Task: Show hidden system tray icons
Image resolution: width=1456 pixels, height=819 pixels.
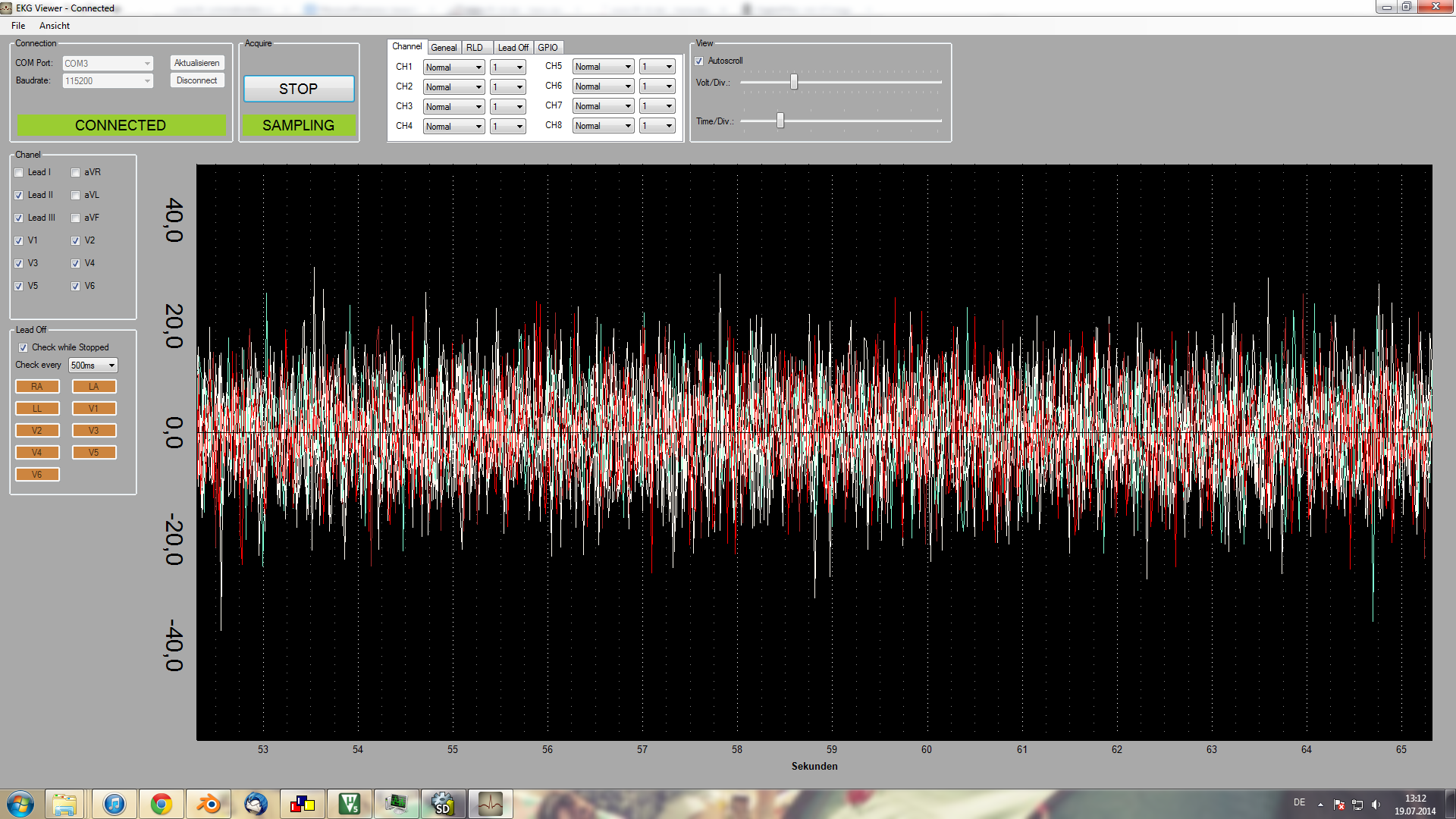Action: 1320,805
